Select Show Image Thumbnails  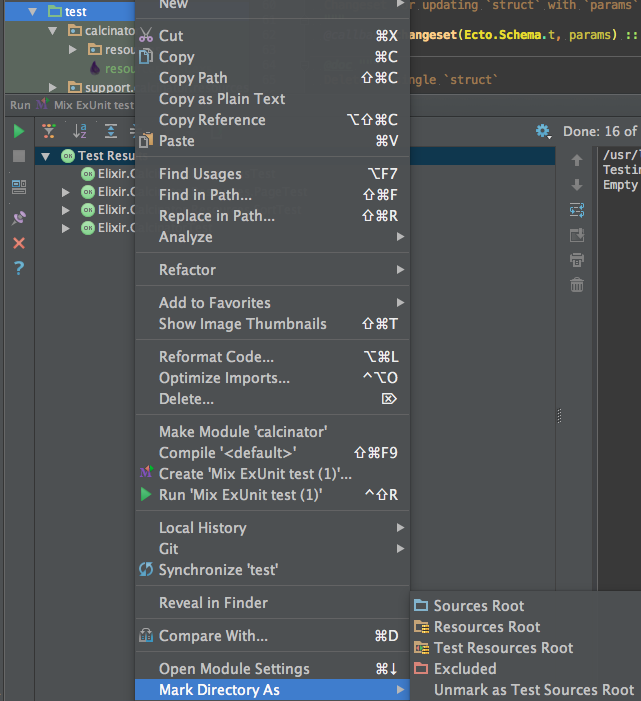coord(273,324)
